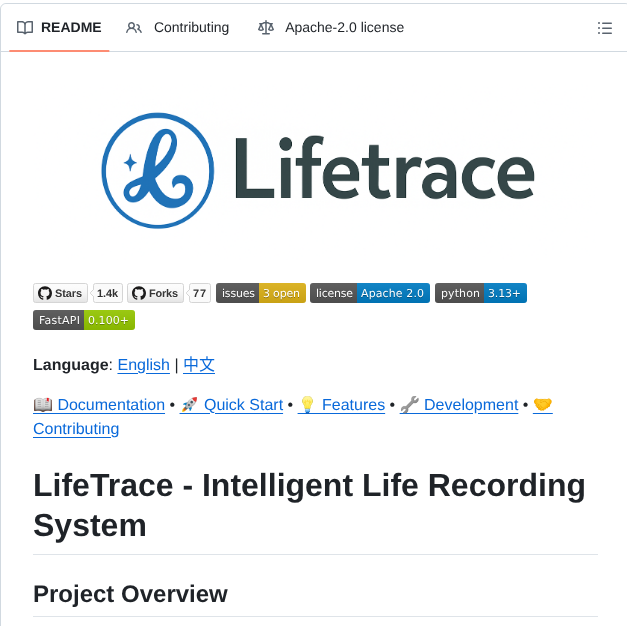Switch to the Contributing tab
Screen dimensions: 627x626
pyautogui.click(x=177, y=28)
